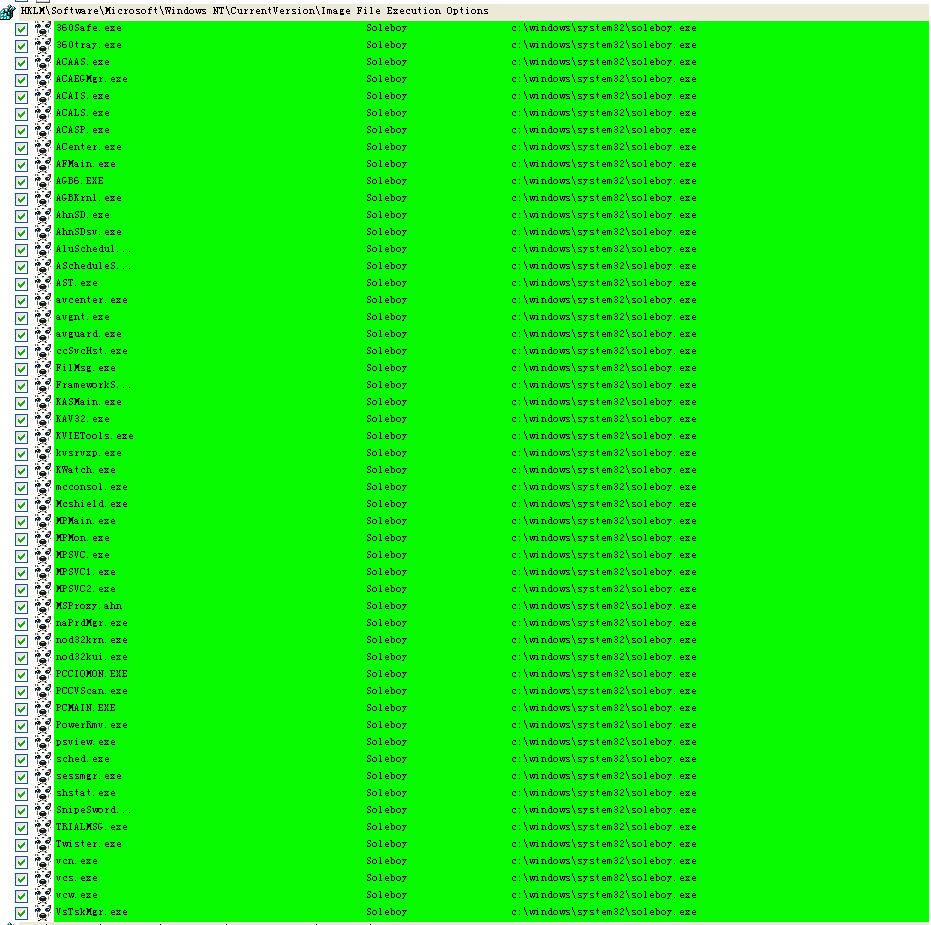
Task: Click the MPMon.exe entry name
Action: pos(83,538)
